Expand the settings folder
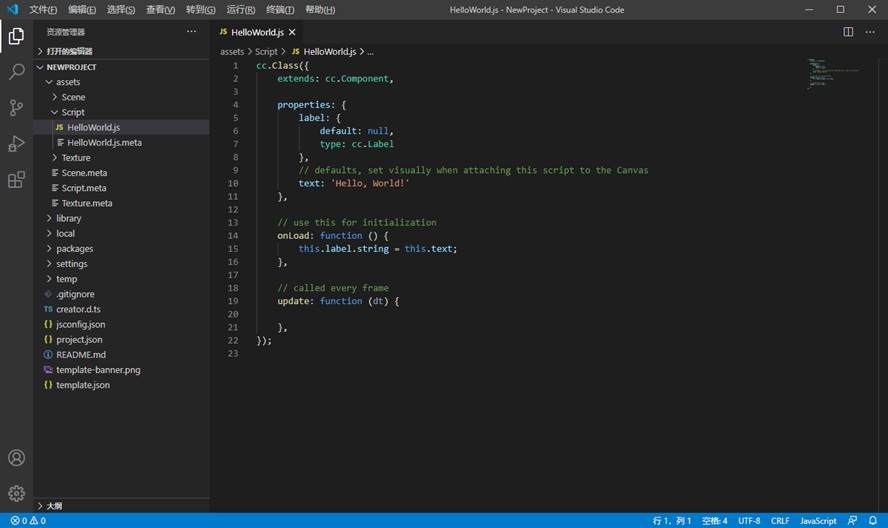The width and height of the screenshot is (888, 528). point(121,264)
